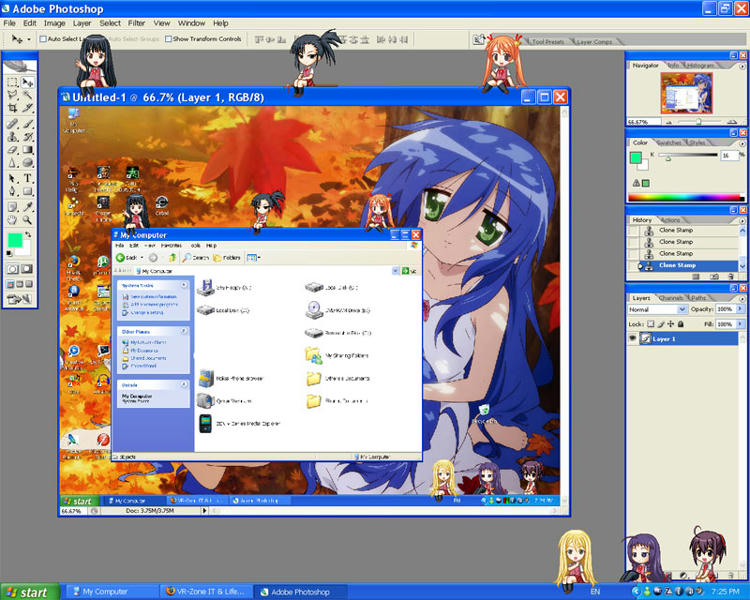Select the Hand tool
The width and height of the screenshot is (750, 600).
[x=12, y=220]
